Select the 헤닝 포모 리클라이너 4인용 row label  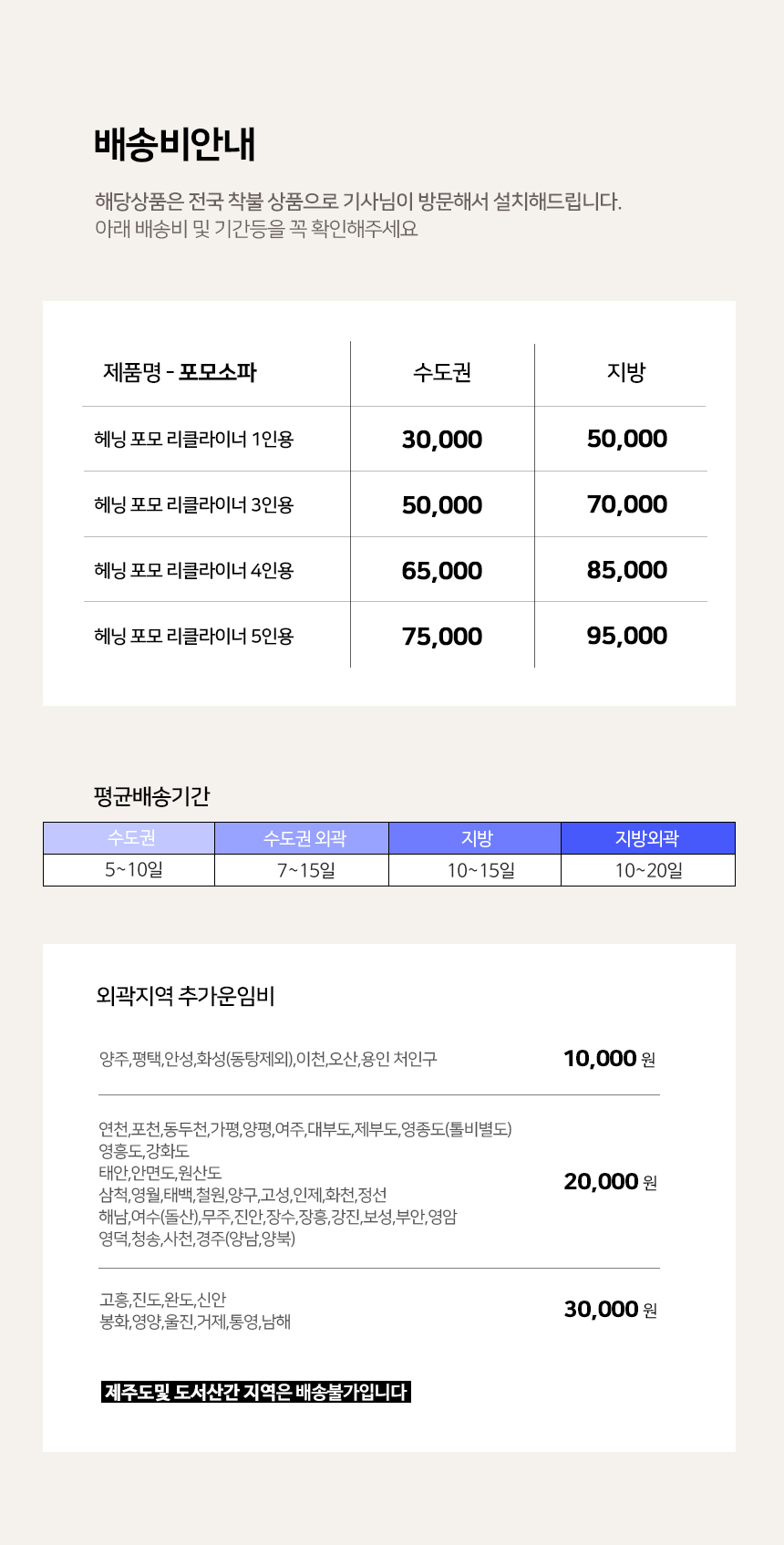pyautogui.click(x=193, y=571)
